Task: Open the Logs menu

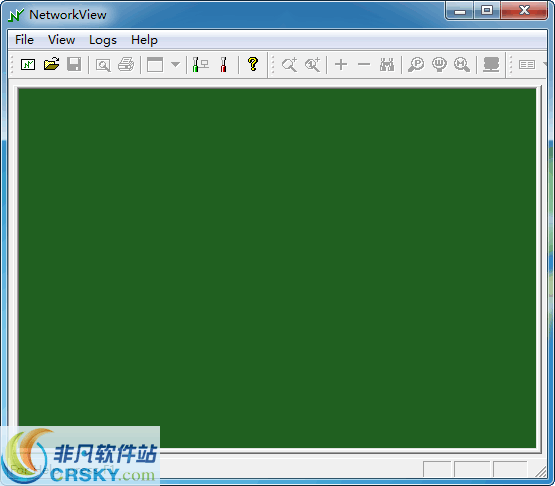Action: [x=103, y=40]
